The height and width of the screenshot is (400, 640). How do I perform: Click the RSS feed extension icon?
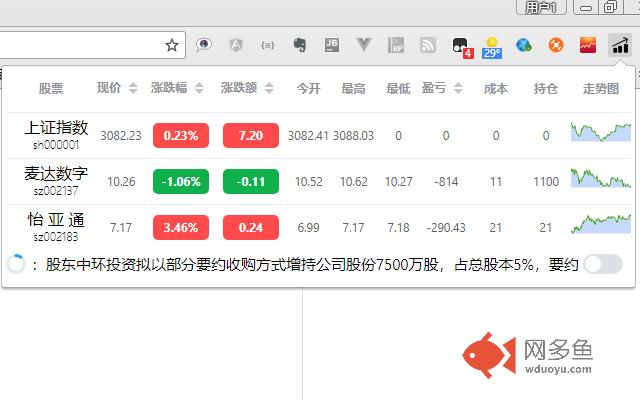click(x=428, y=45)
